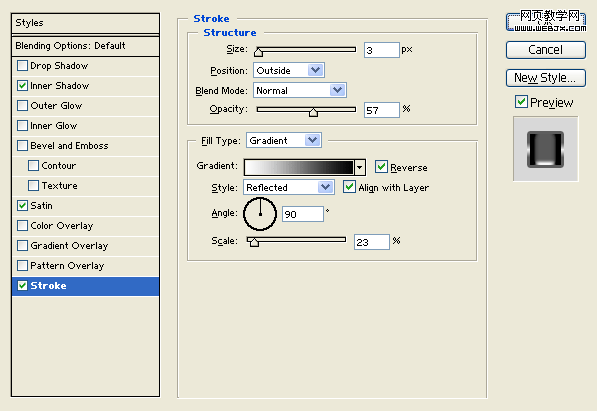Select the Satin effect row
This screenshot has height=411, width=597.
tap(85, 206)
